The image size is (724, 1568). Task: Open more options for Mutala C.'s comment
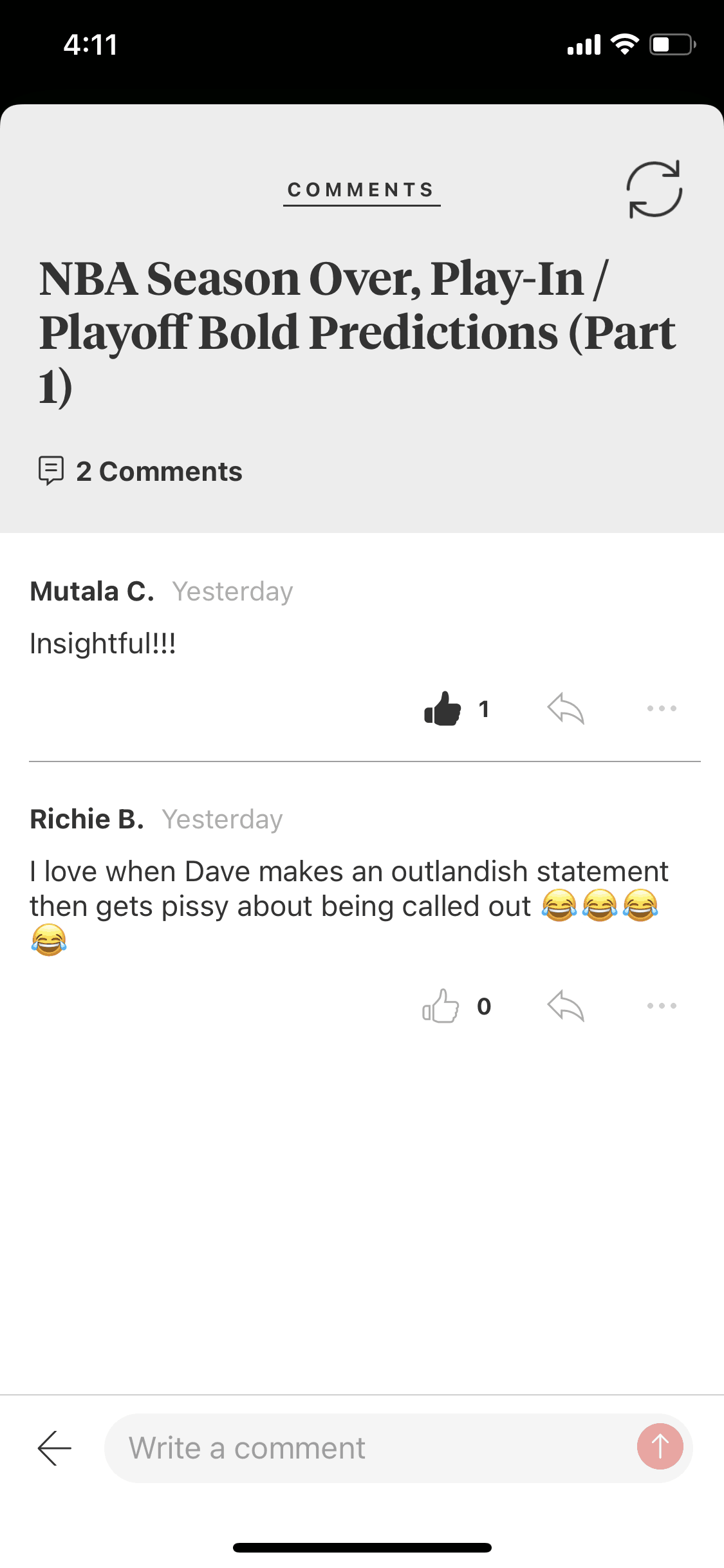tap(662, 709)
